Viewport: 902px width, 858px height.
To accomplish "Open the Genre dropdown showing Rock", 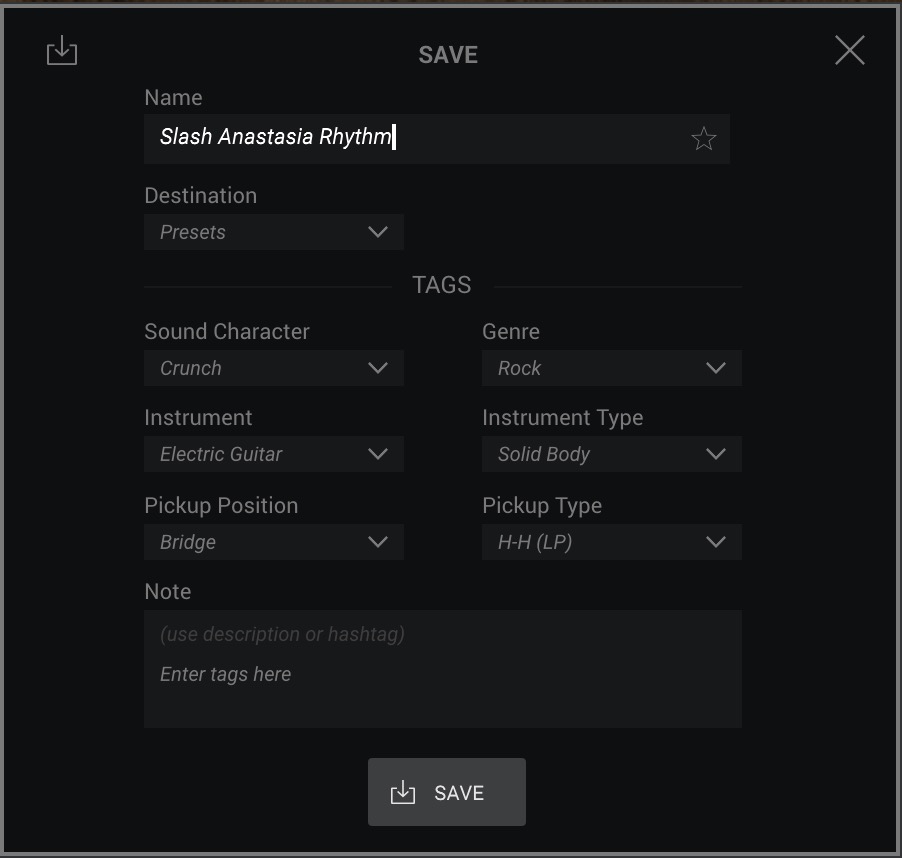I will pyautogui.click(x=611, y=368).
